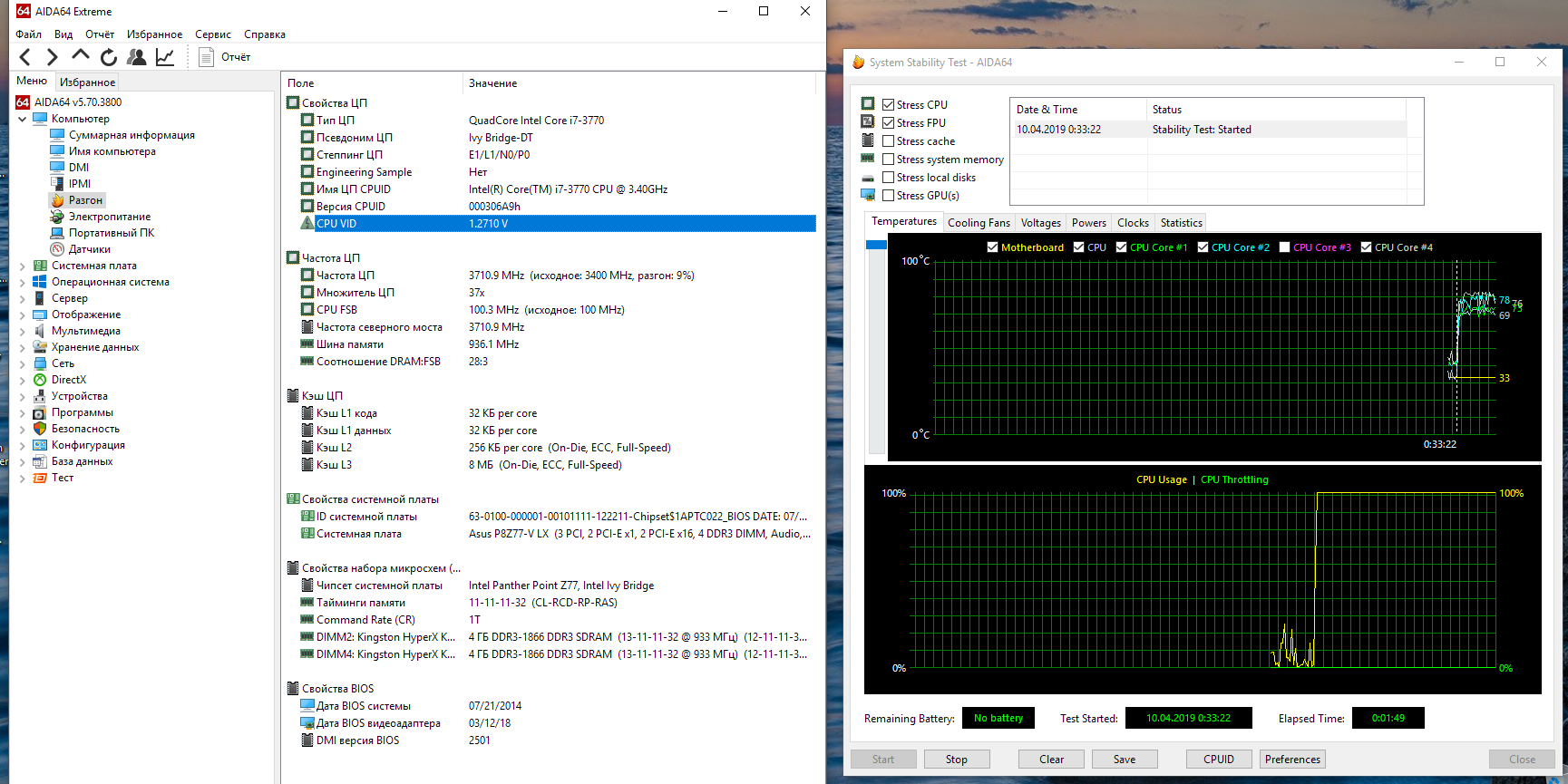Image resolution: width=1568 pixels, height=784 pixels.
Task: Click the up-level arrow in AIDA64 toolbar
Action: pyautogui.click(x=81, y=56)
